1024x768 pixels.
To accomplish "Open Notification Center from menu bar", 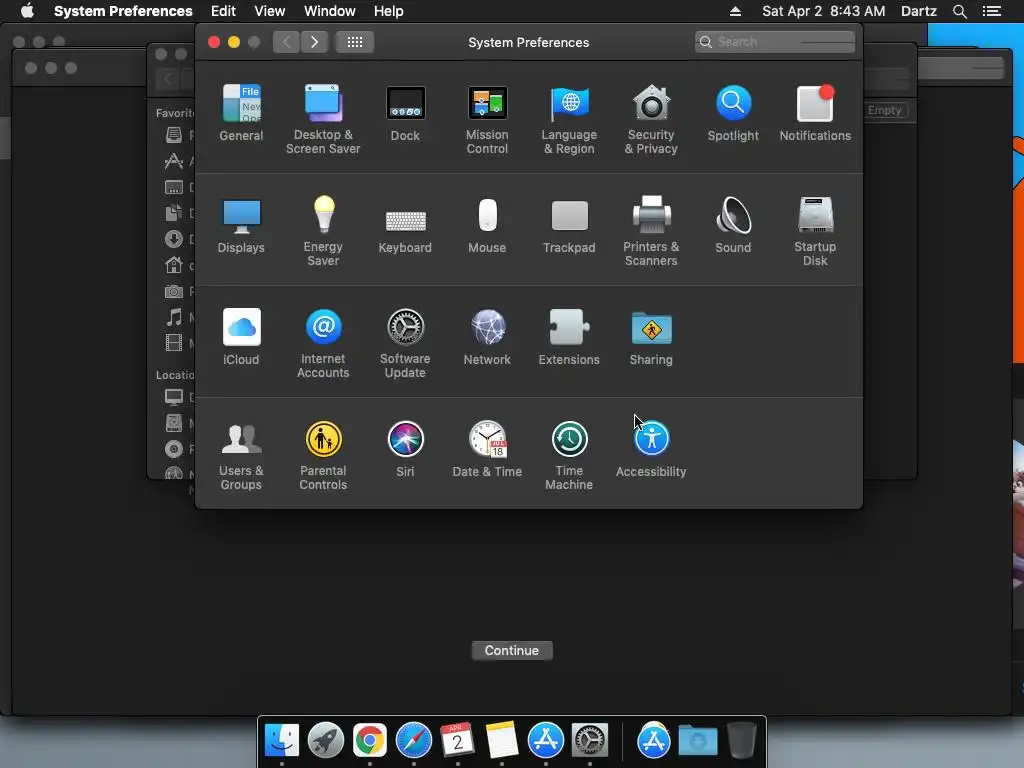I will (x=991, y=11).
